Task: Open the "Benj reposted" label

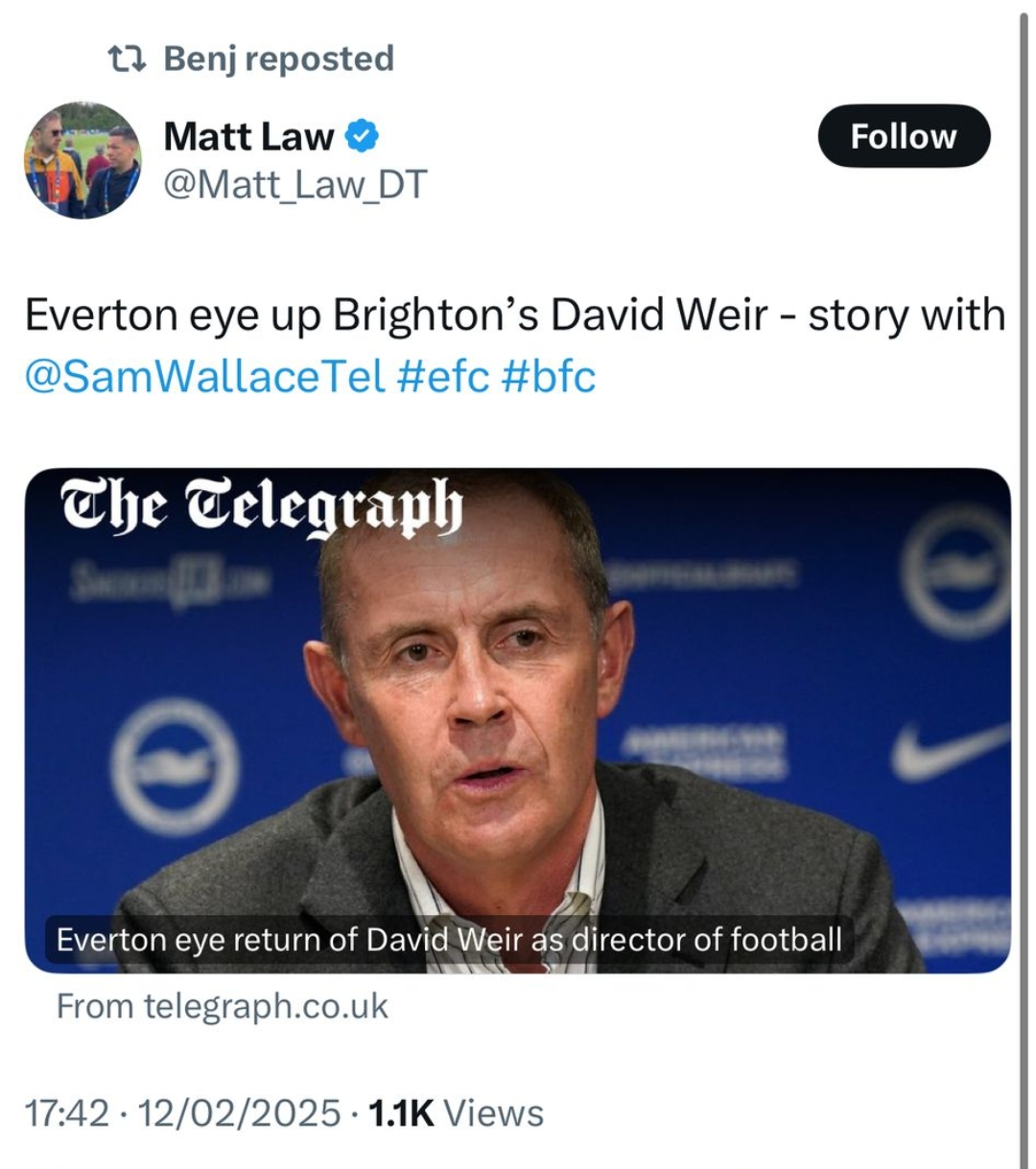Action: (278, 59)
